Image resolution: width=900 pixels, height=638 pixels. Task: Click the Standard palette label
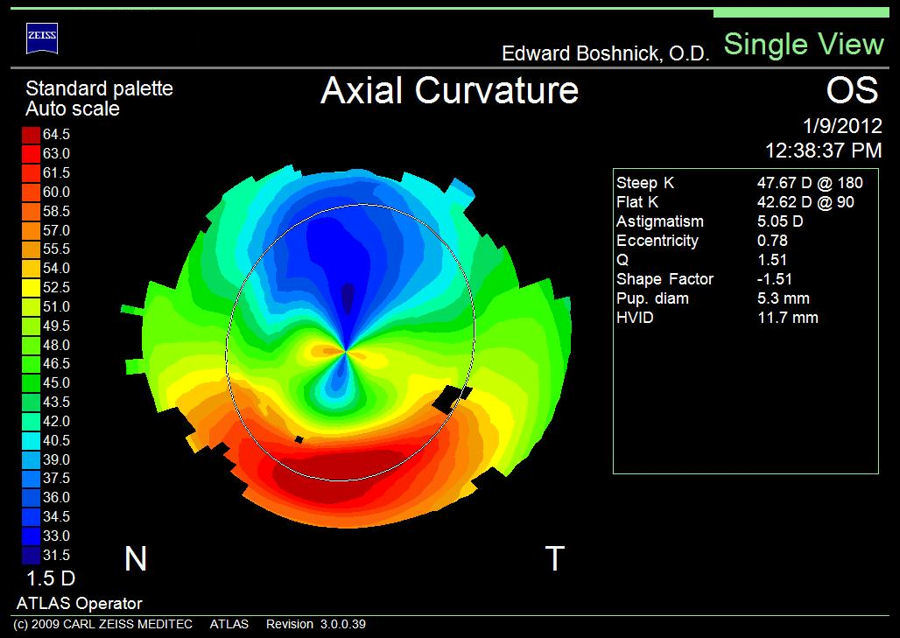tap(99, 88)
